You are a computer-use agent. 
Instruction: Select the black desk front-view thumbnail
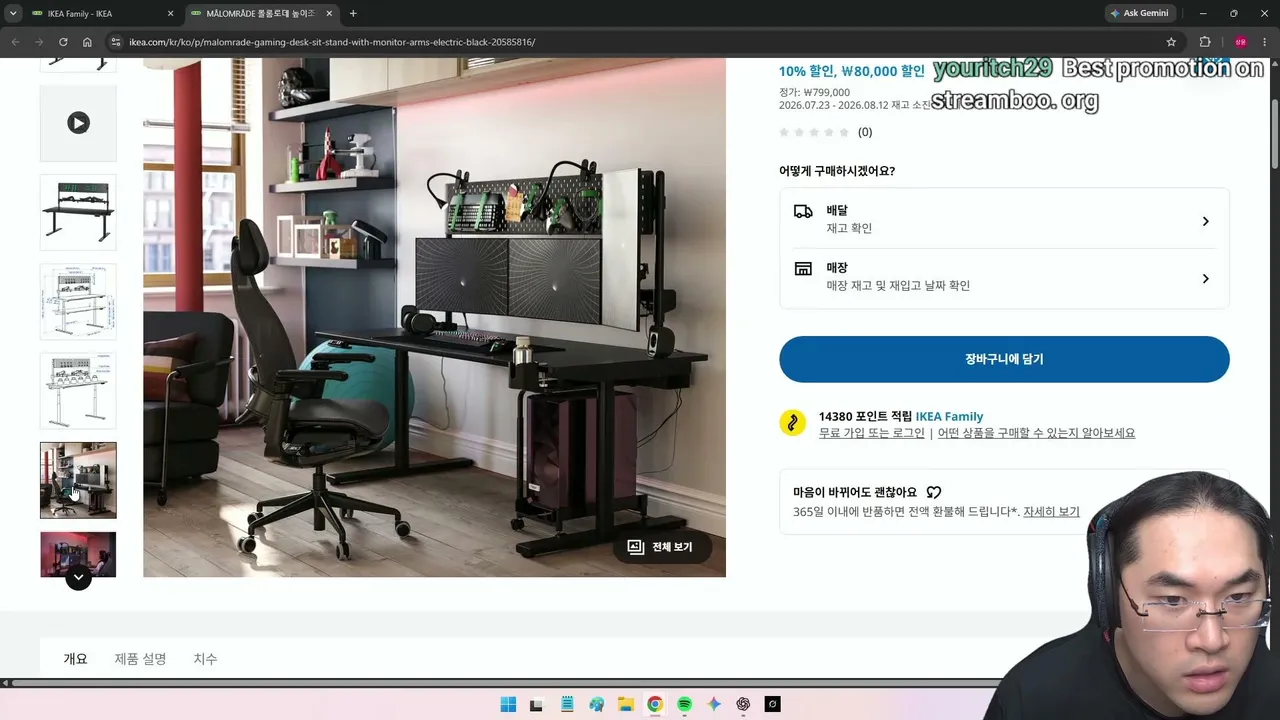(x=78, y=212)
